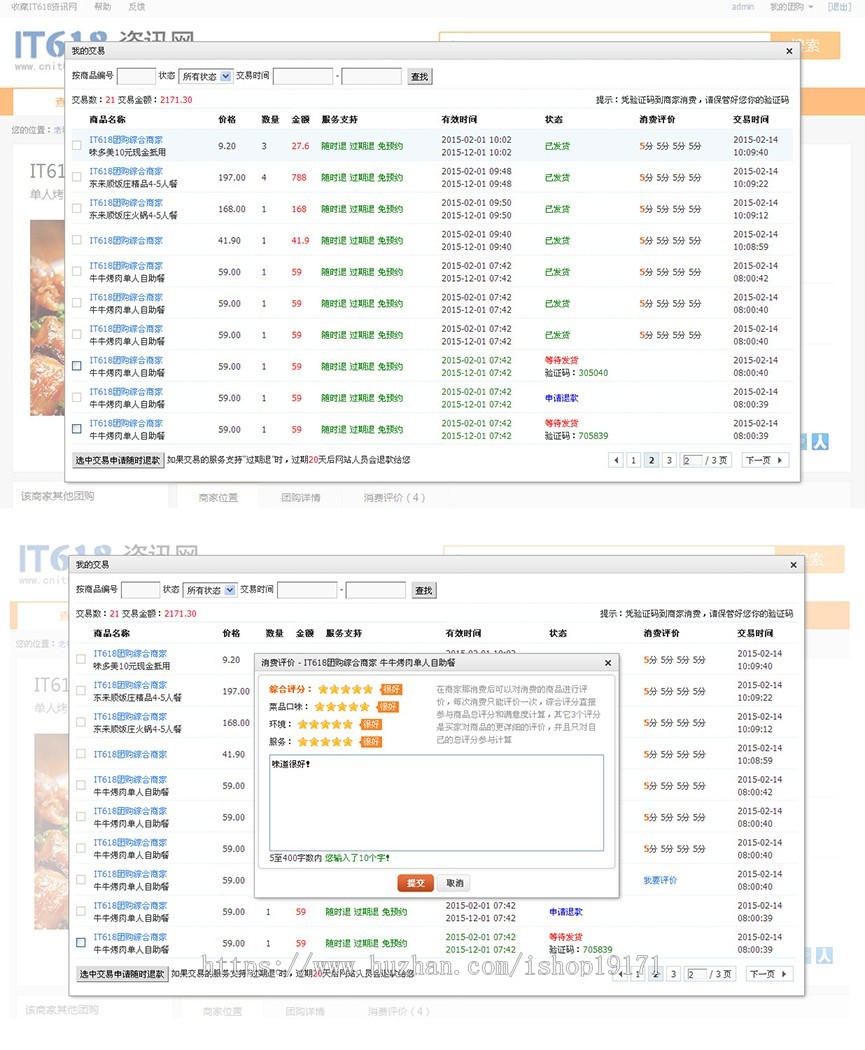Open merchant link above 东来顺饭庄精品4-5人餐, upper window
This screenshot has height=1050, width=865.
pos(126,171)
